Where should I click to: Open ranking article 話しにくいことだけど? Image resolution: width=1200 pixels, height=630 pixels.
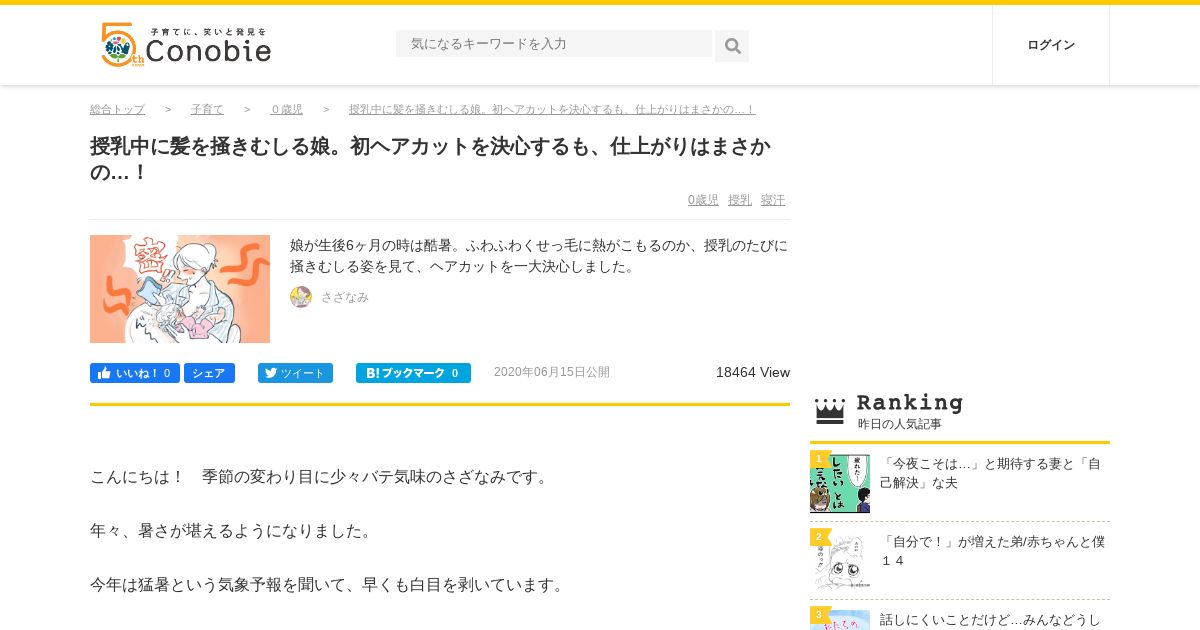coord(990,620)
